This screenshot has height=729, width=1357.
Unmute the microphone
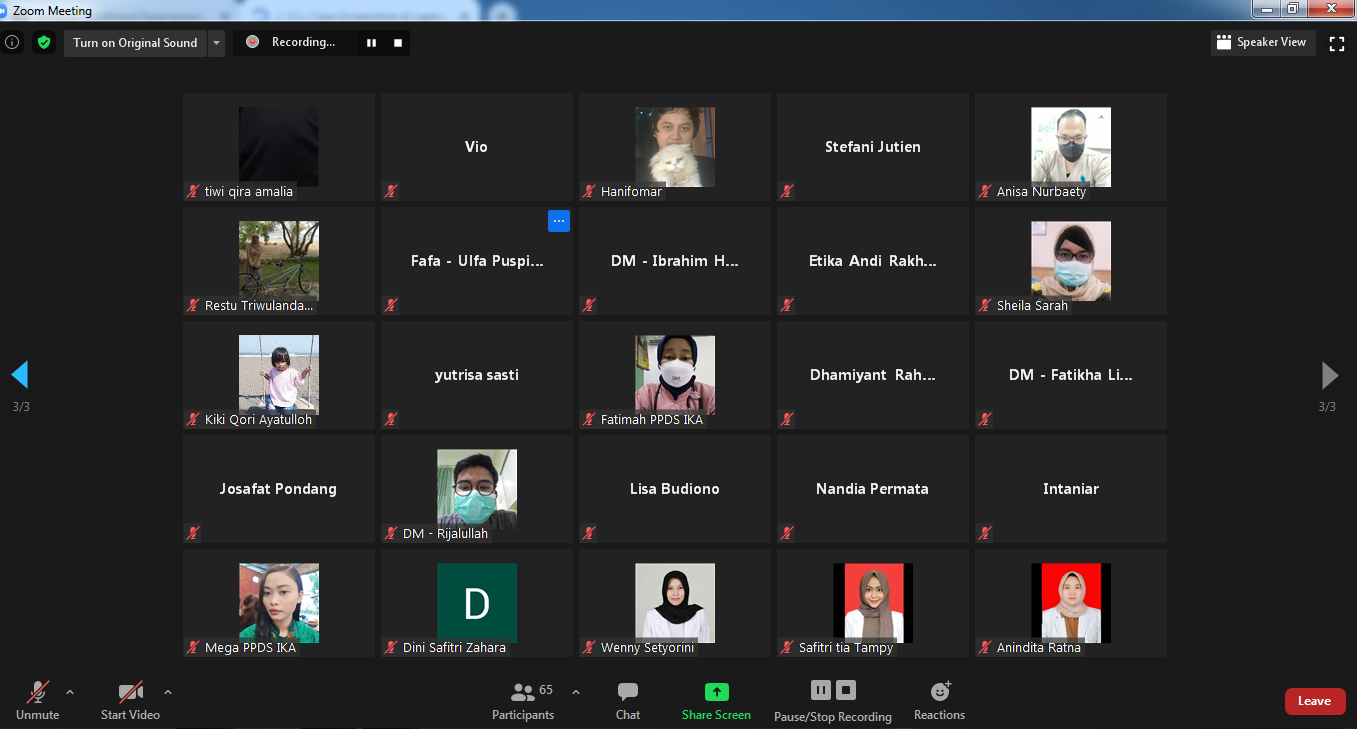[38, 700]
